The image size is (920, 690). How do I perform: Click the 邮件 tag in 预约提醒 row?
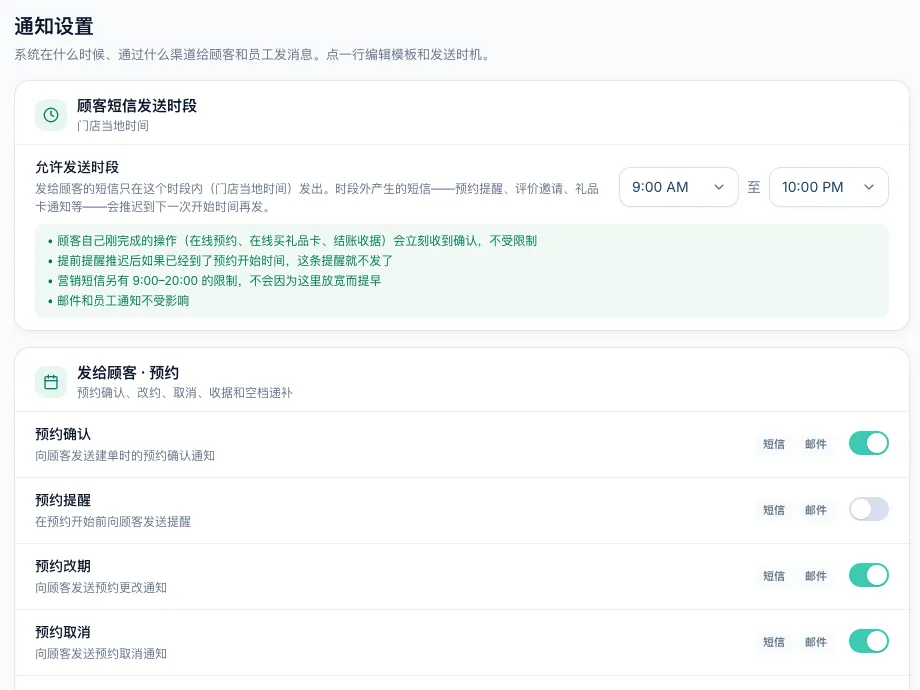[x=816, y=510]
